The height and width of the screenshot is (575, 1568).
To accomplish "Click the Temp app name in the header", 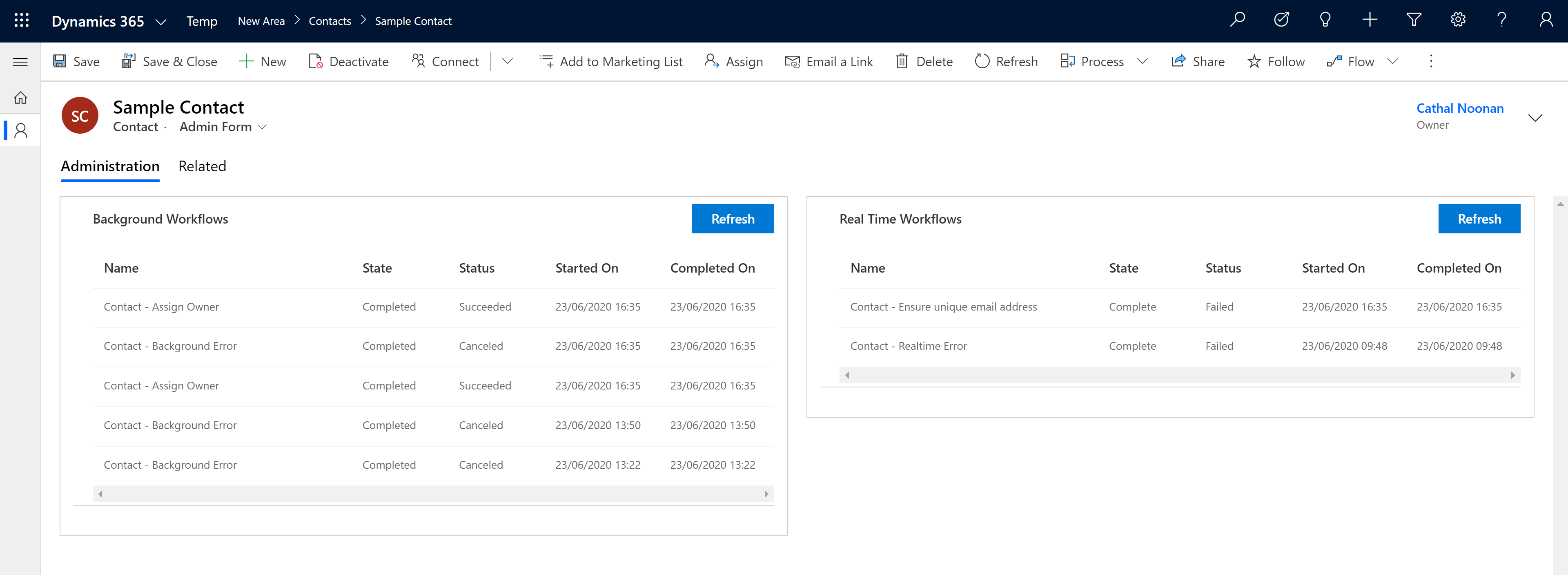I will (x=201, y=21).
